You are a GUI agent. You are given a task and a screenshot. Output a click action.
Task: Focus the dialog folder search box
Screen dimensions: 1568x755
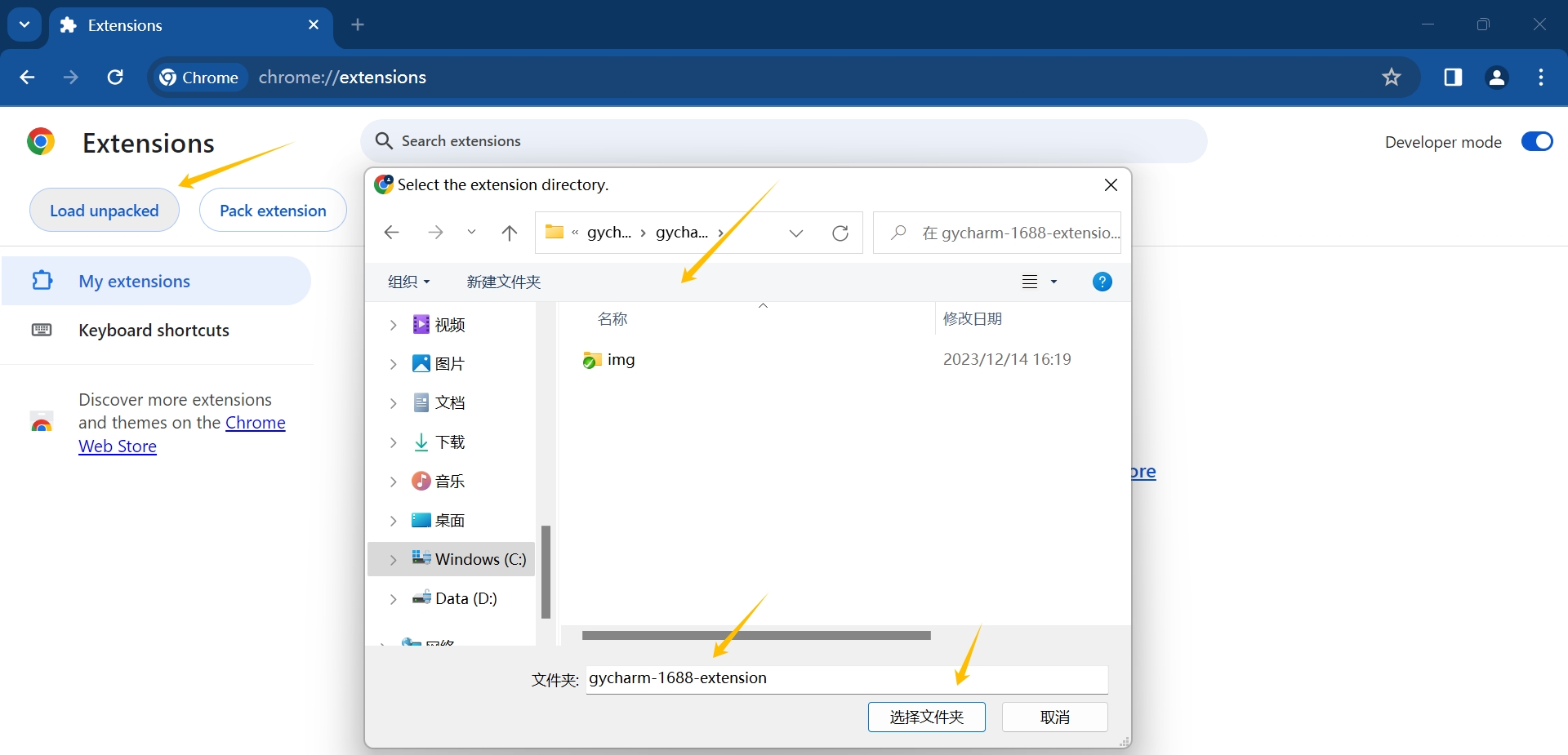click(997, 233)
